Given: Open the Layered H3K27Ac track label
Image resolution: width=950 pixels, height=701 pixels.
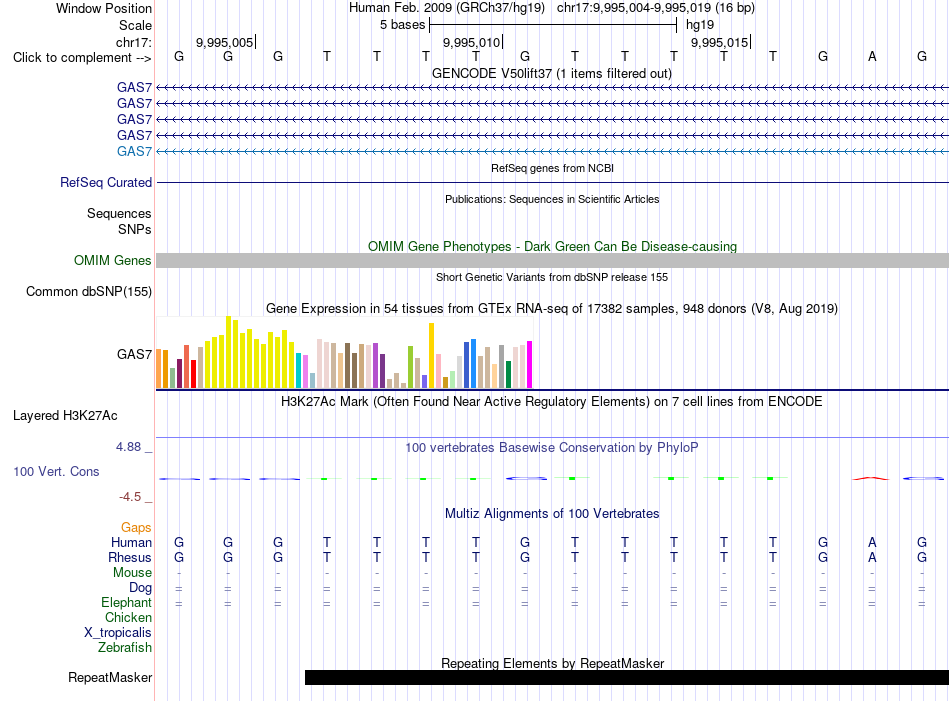Looking at the screenshot, I should point(65,416).
